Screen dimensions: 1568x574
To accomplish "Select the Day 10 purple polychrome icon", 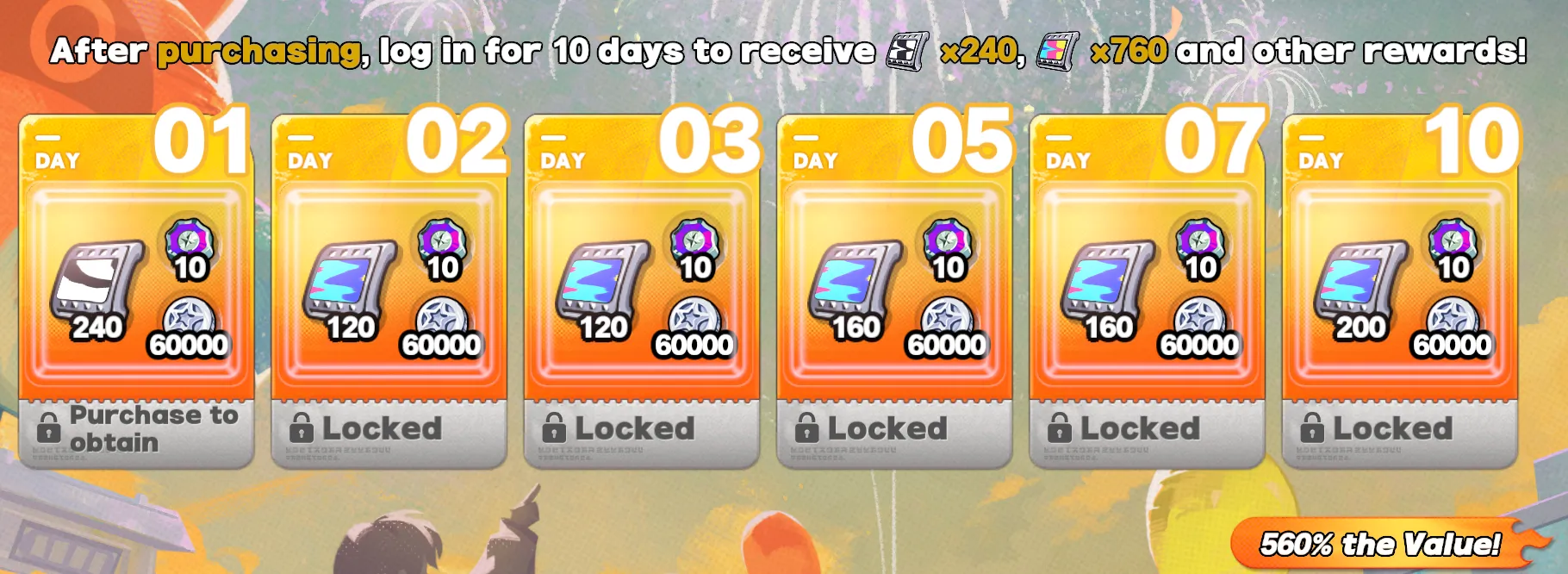I will click(1453, 241).
